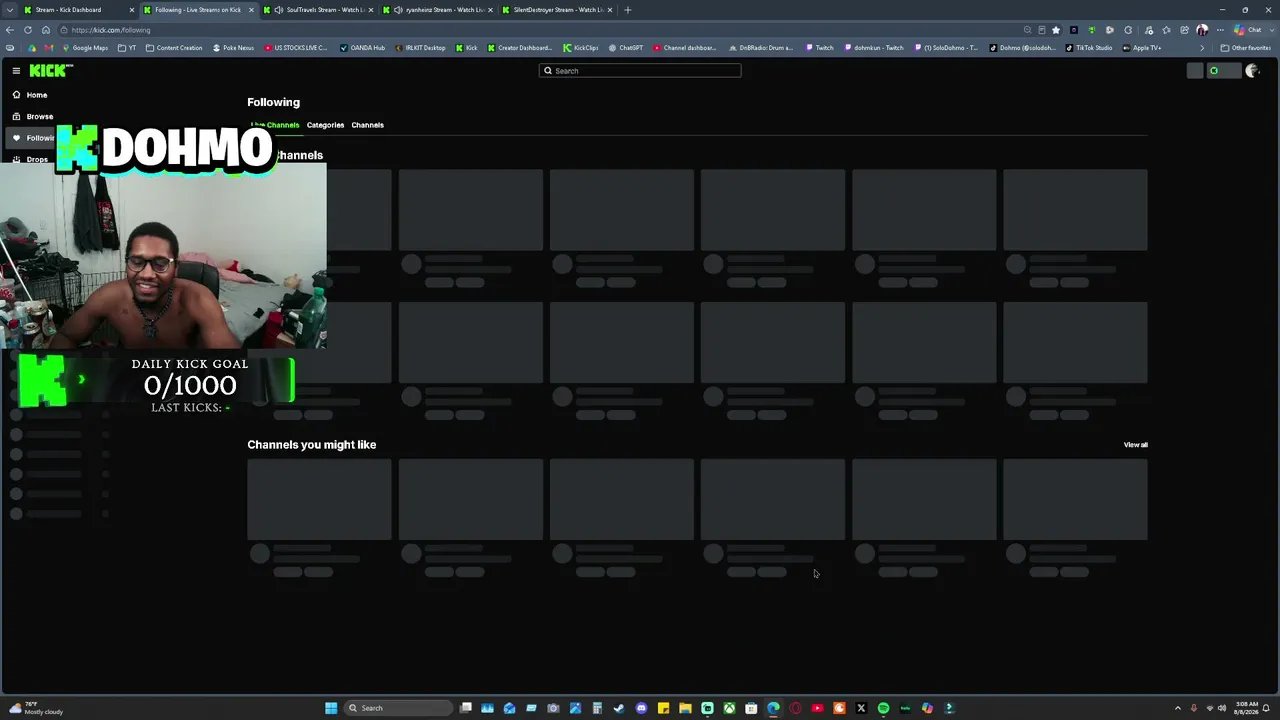Go back to the previous page
Screen dimensions: 1280x720
[x=10, y=30]
